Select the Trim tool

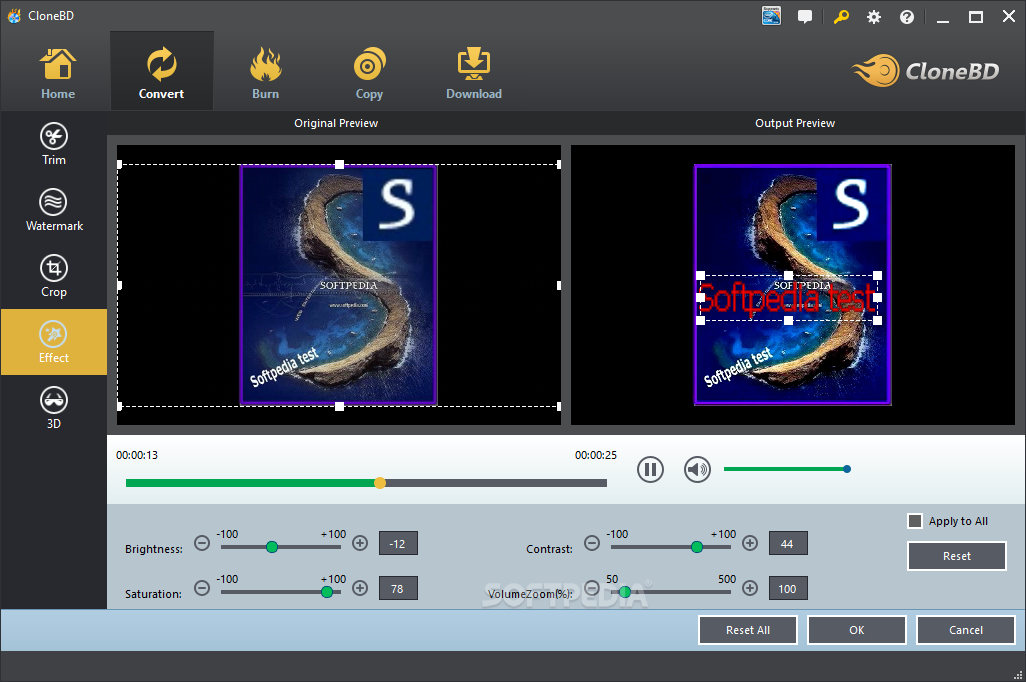click(54, 145)
